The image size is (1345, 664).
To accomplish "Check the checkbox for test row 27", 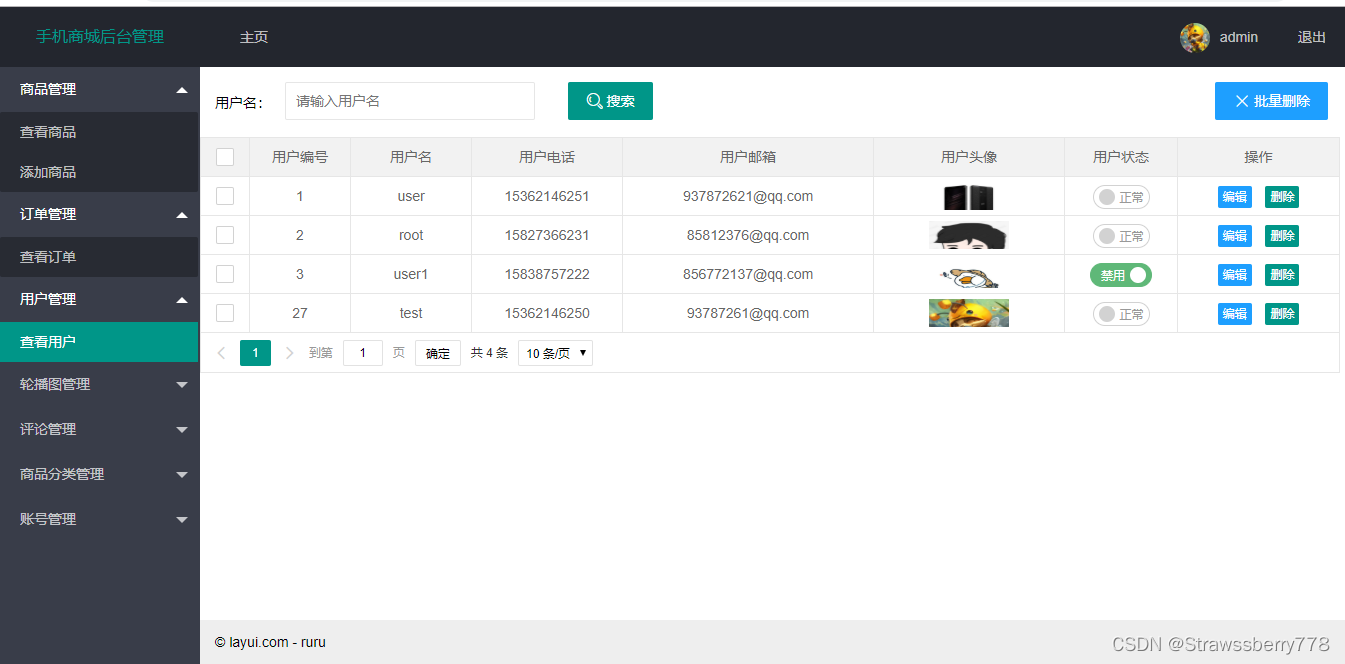I will coord(225,313).
